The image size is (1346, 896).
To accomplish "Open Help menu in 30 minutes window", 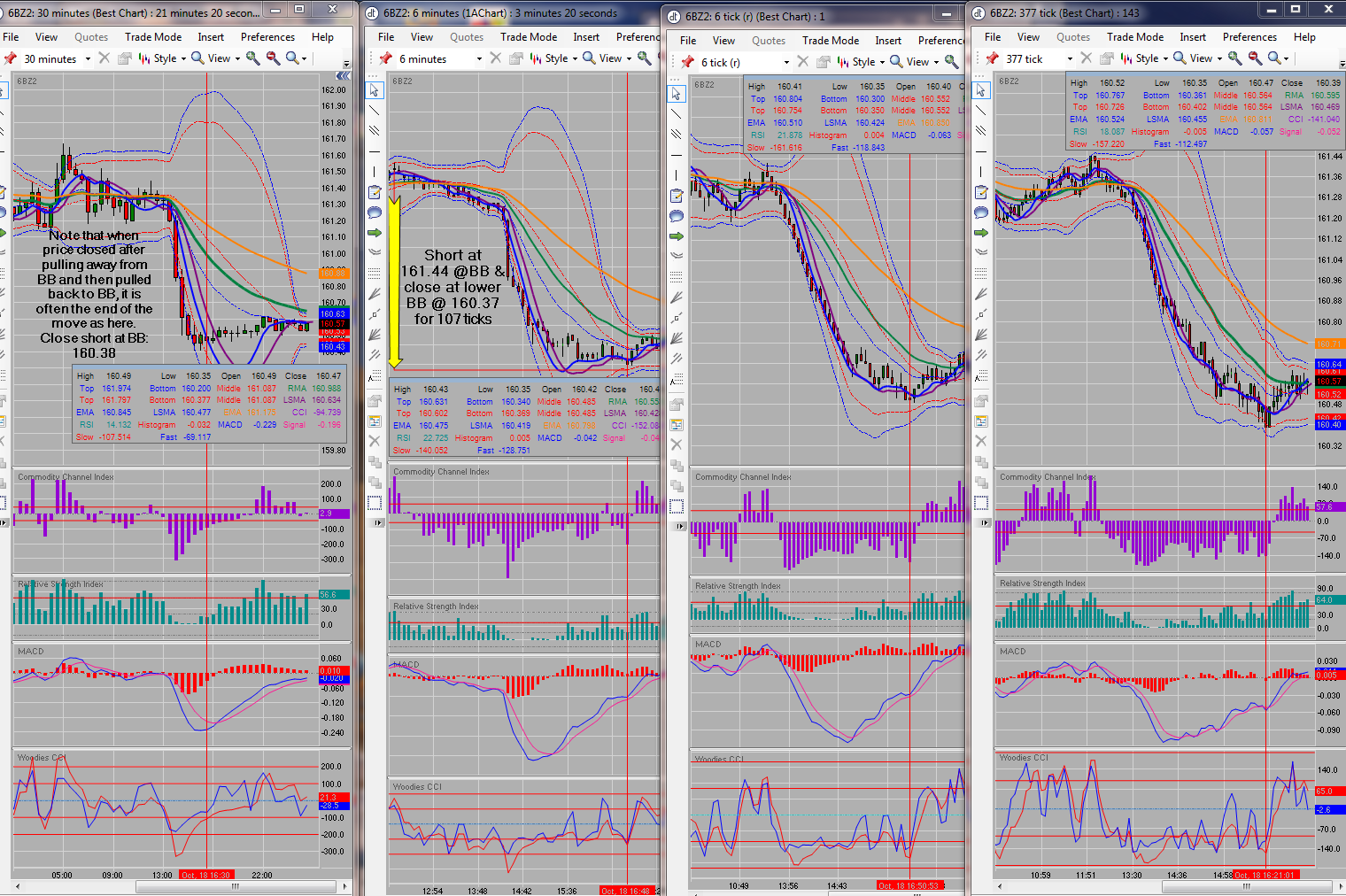I will [x=322, y=37].
